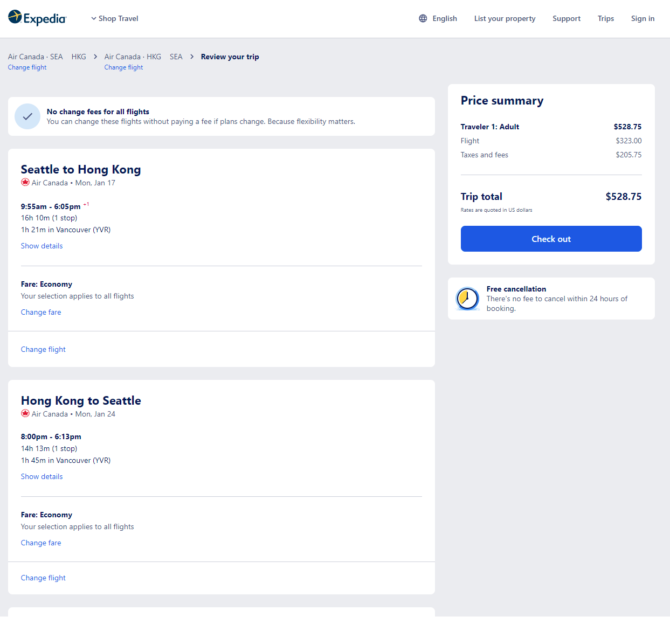Click Air Canada logo on Jan 17 flight
This screenshot has height=617, width=670.
(x=25, y=182)
